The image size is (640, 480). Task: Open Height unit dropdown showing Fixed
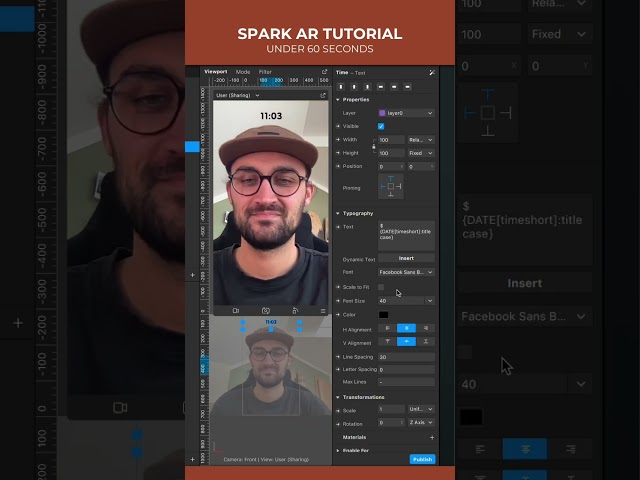(420, 153)
